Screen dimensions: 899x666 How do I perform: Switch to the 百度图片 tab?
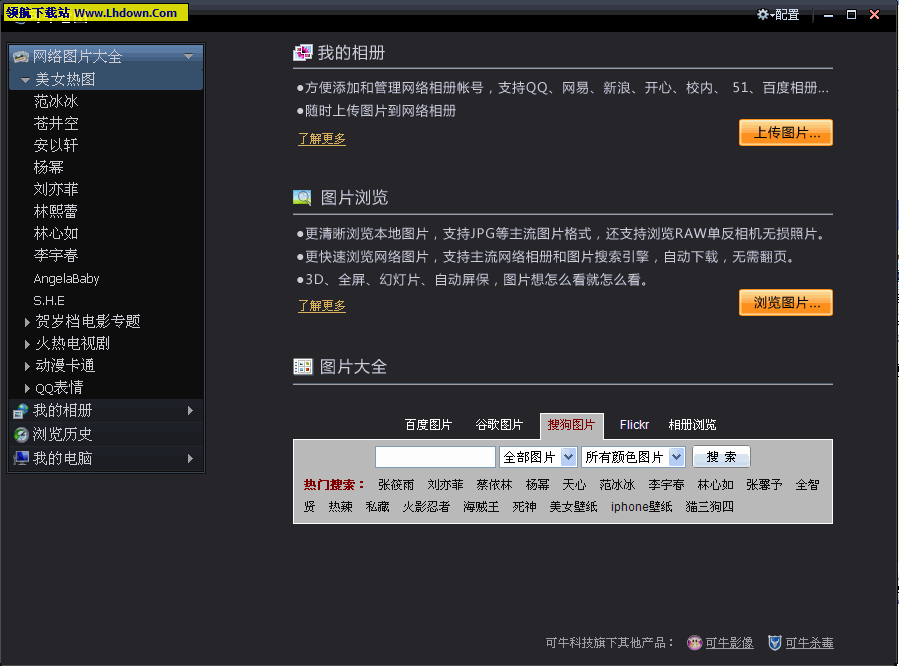pos(428,425)
